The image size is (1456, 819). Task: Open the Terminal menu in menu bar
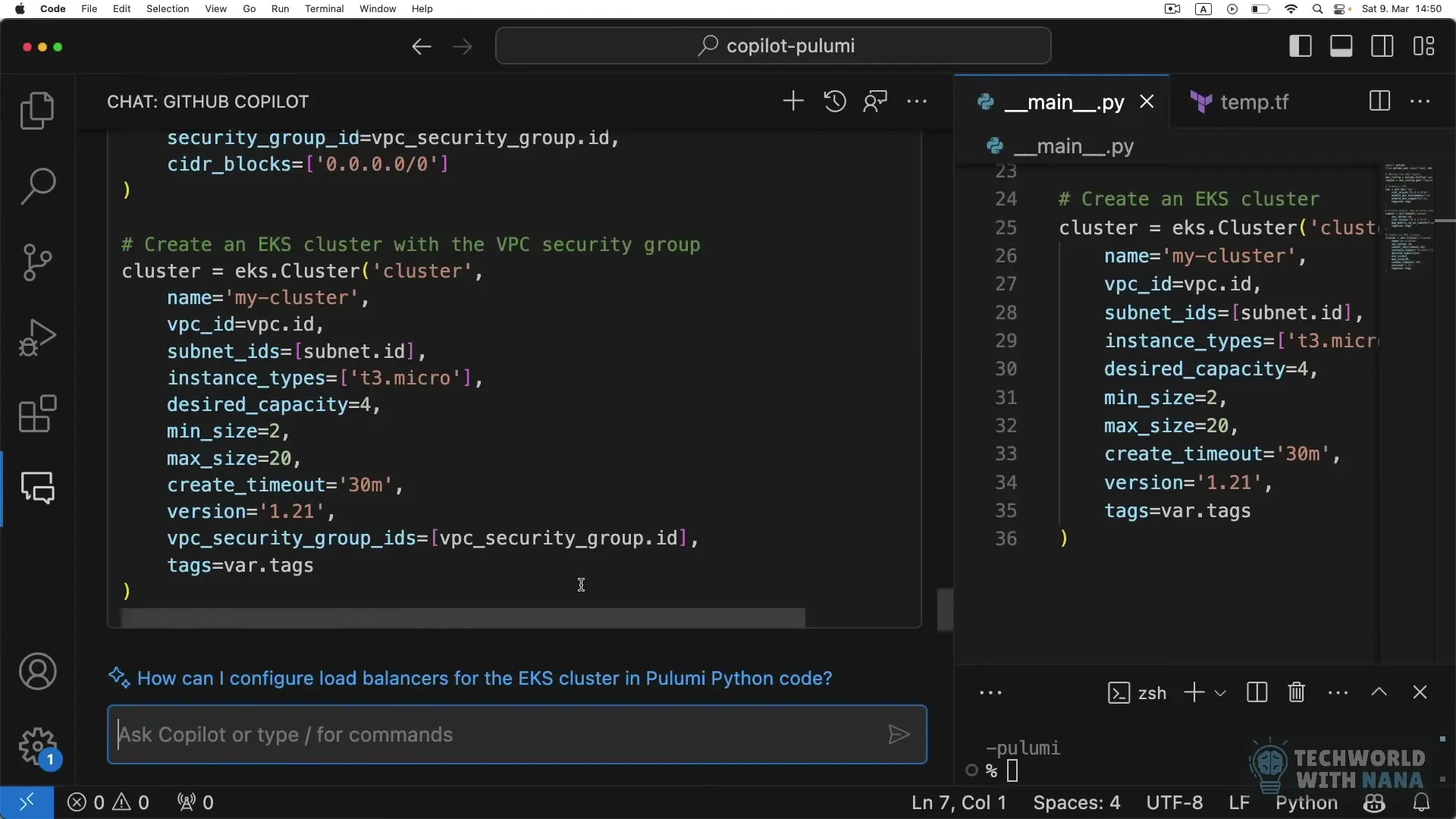[x=324, y=9]
